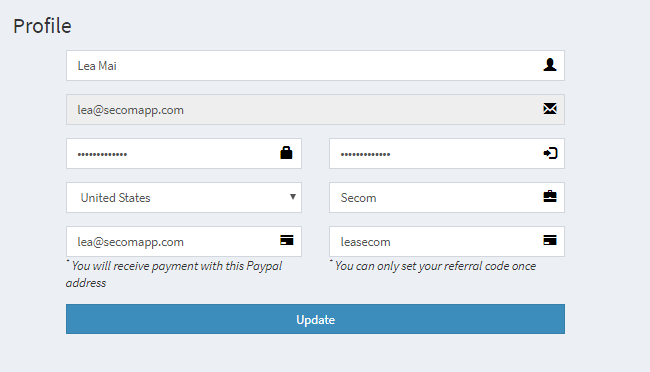Click the card icon in Paypal address field

click(x=286, y=240)
